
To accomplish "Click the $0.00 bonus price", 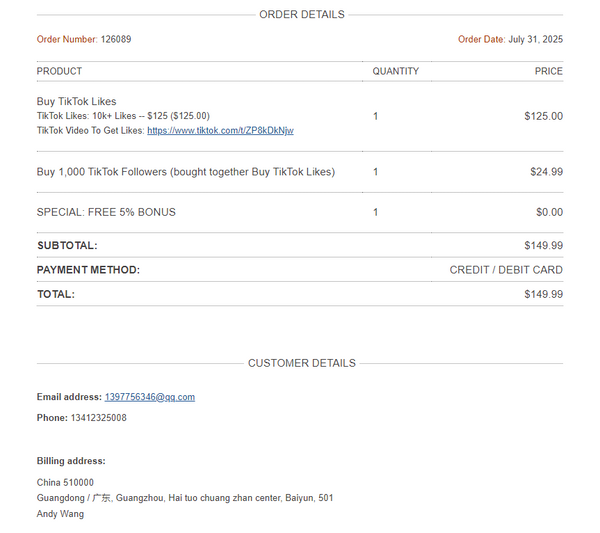I will pos(549,212).
